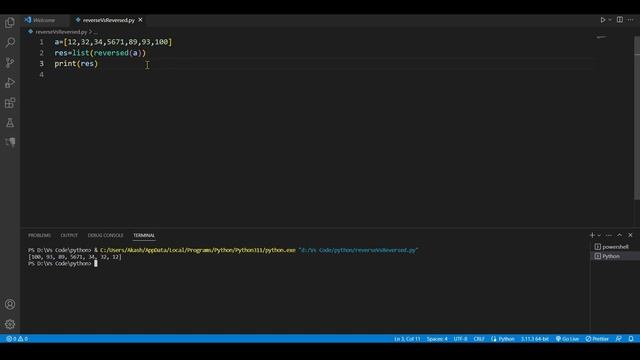Open the Manage settings gear
Screen dimensions: 640x360
(x=10, y=324)
